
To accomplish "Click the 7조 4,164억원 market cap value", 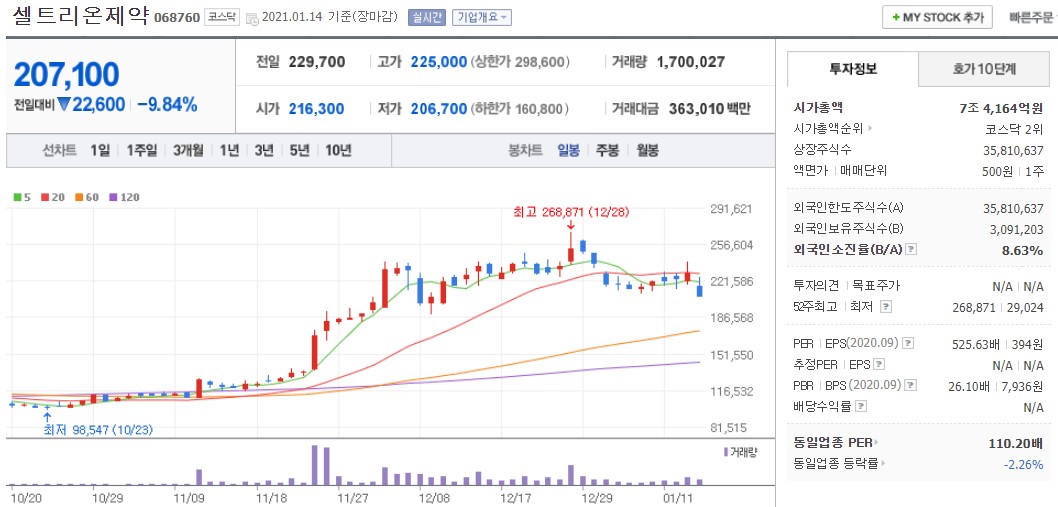I will point(1001,107).
